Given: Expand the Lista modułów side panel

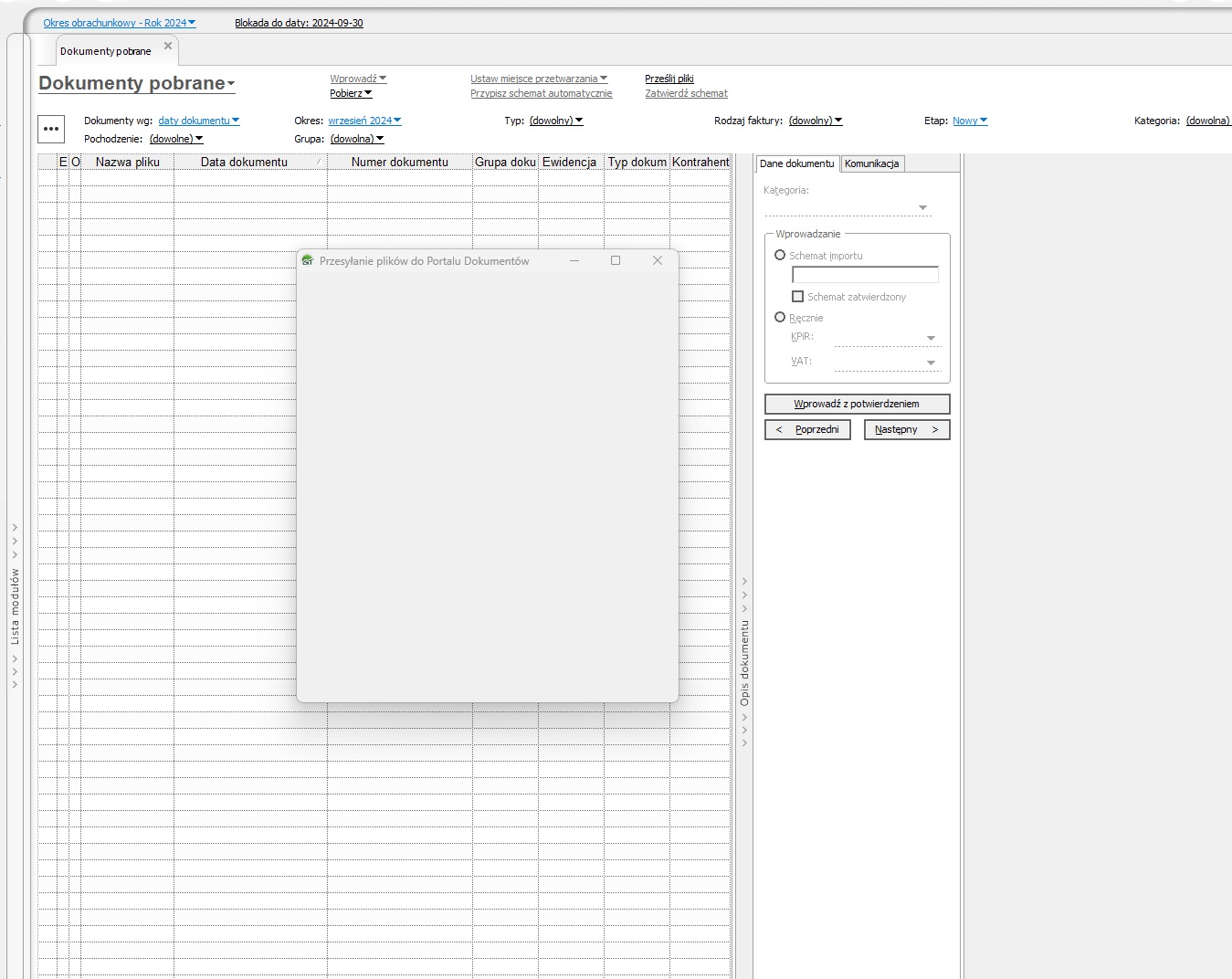Looking at the screenshot, I should click(x=15, y=605).
